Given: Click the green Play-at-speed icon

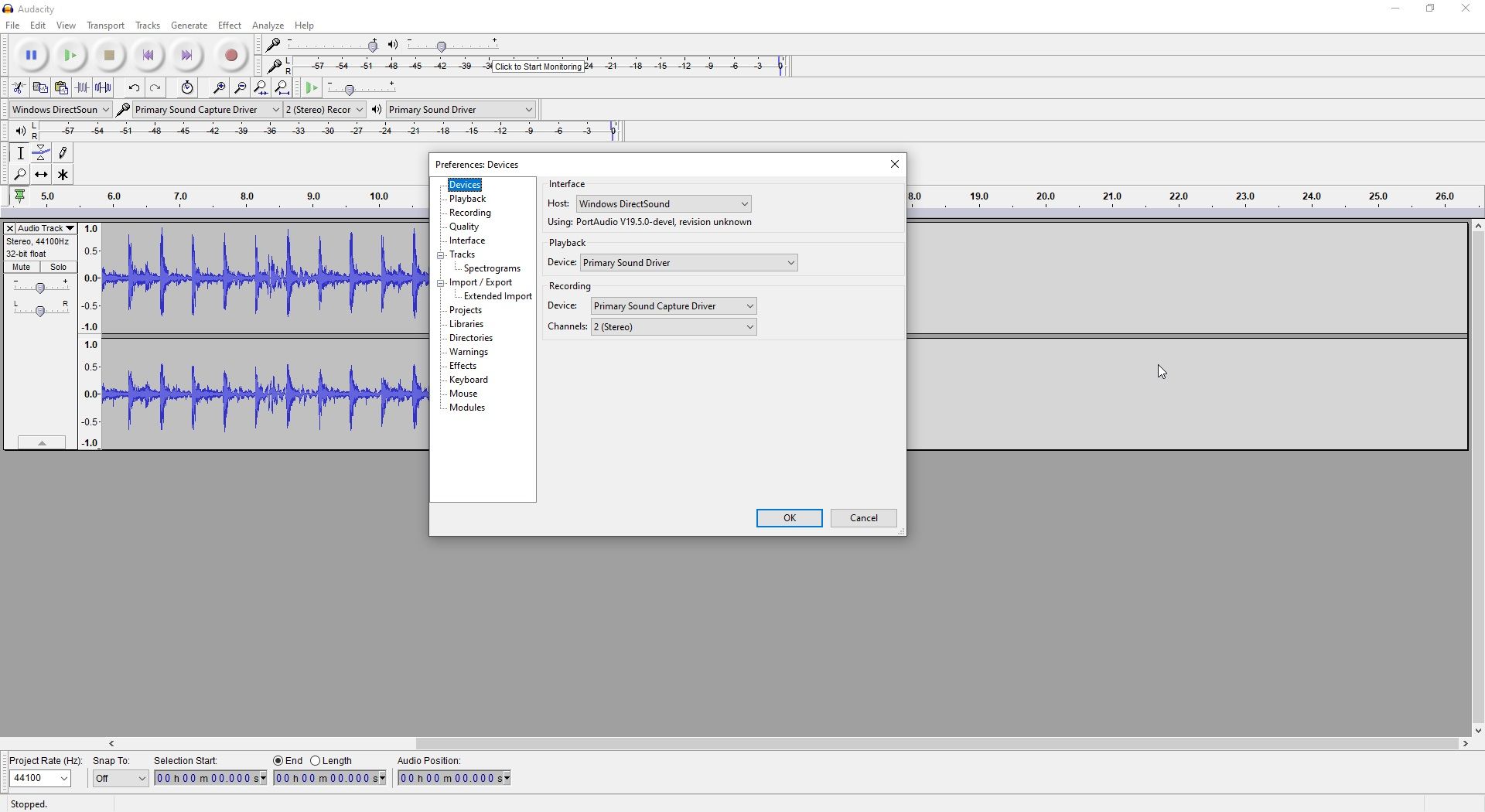Looking at the screenshot, I should pyautogui.click(x=312, y=88).
